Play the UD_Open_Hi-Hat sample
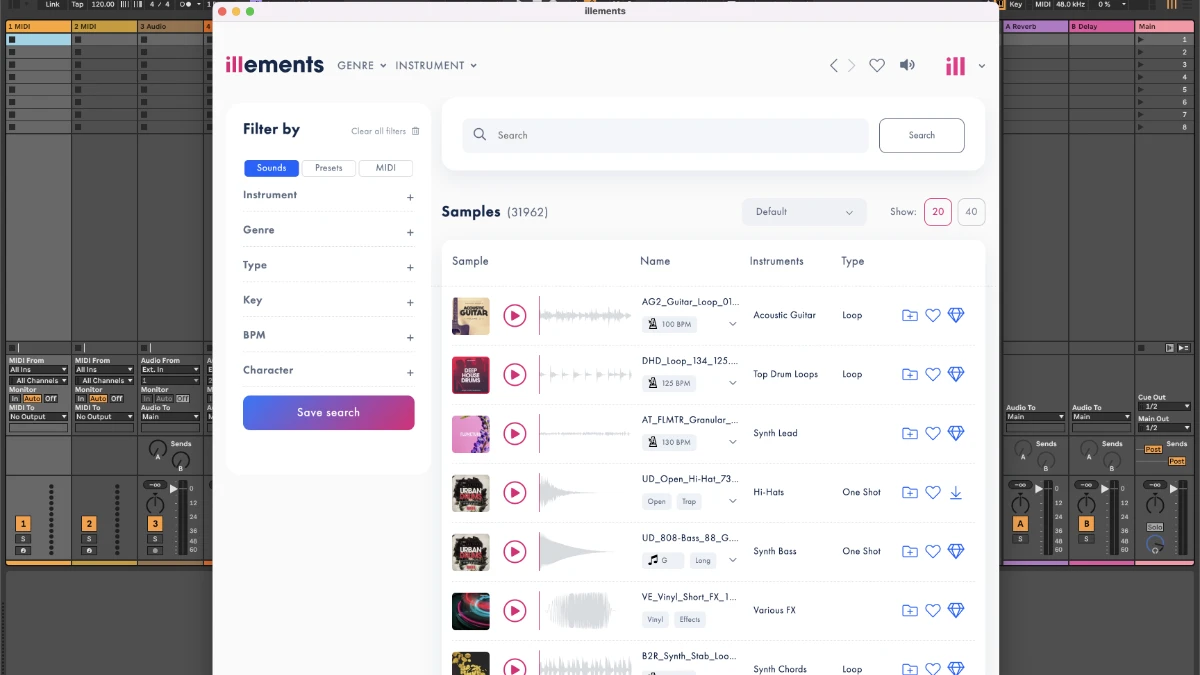Image resolution: width=1200 pixels, height=675 pixels. (514, 492)
